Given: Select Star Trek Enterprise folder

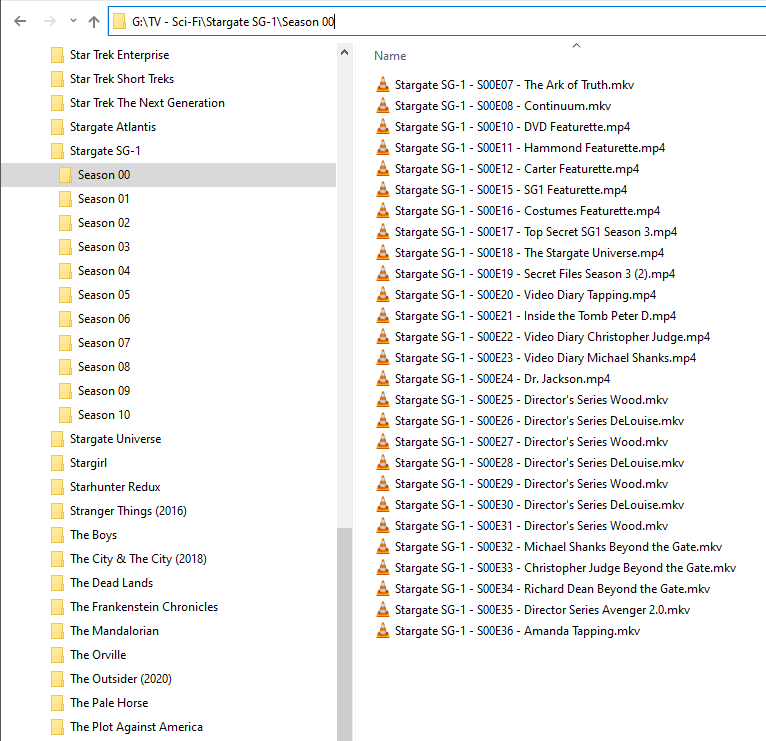Looking at the screenshot, I should (119, 55).
